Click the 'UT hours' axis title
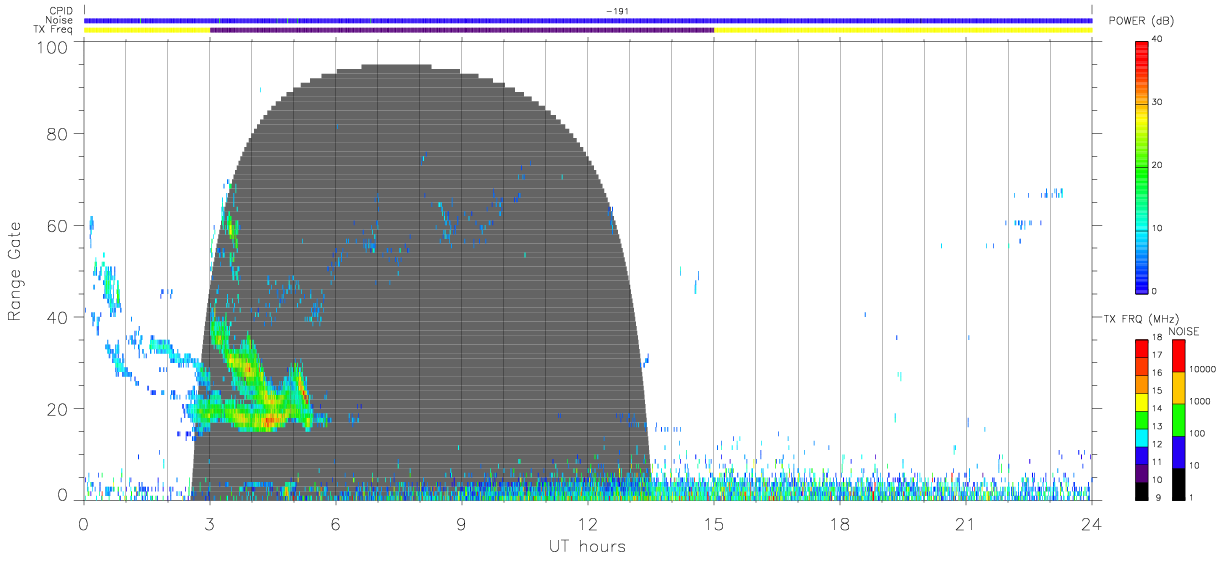Screen dimensions: 1228x567 pyautogui.click(x=586, y=546)
